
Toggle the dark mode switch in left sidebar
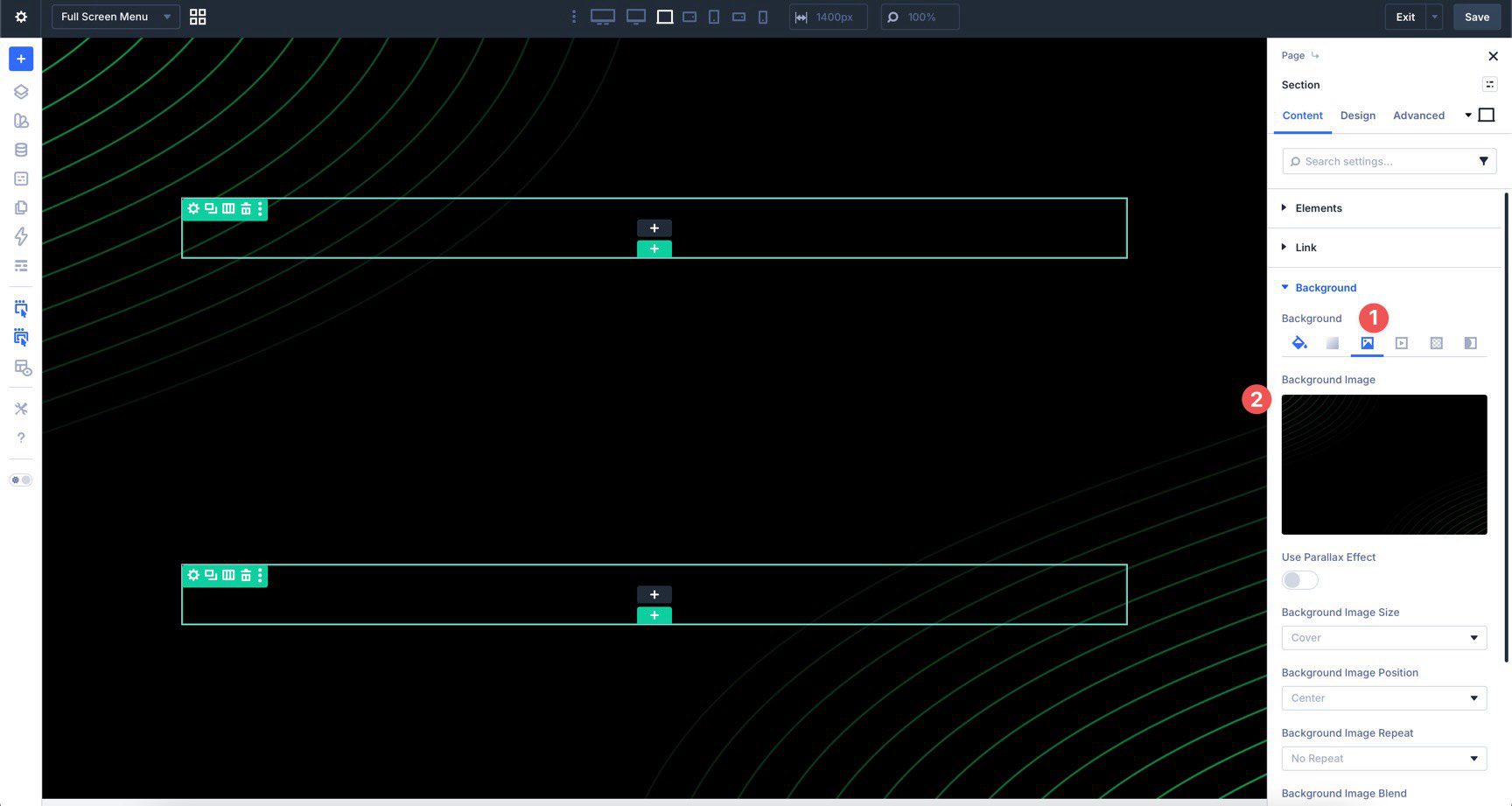(21, 480)
